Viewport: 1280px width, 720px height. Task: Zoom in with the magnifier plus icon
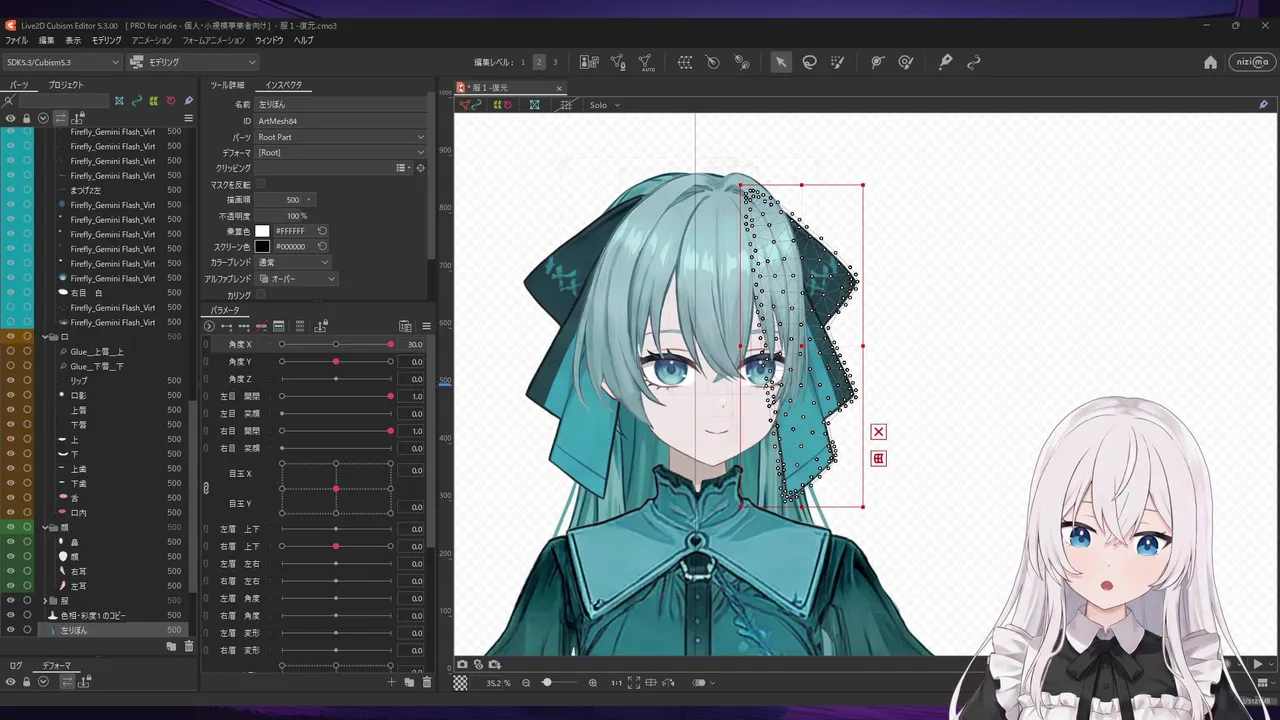592,683
